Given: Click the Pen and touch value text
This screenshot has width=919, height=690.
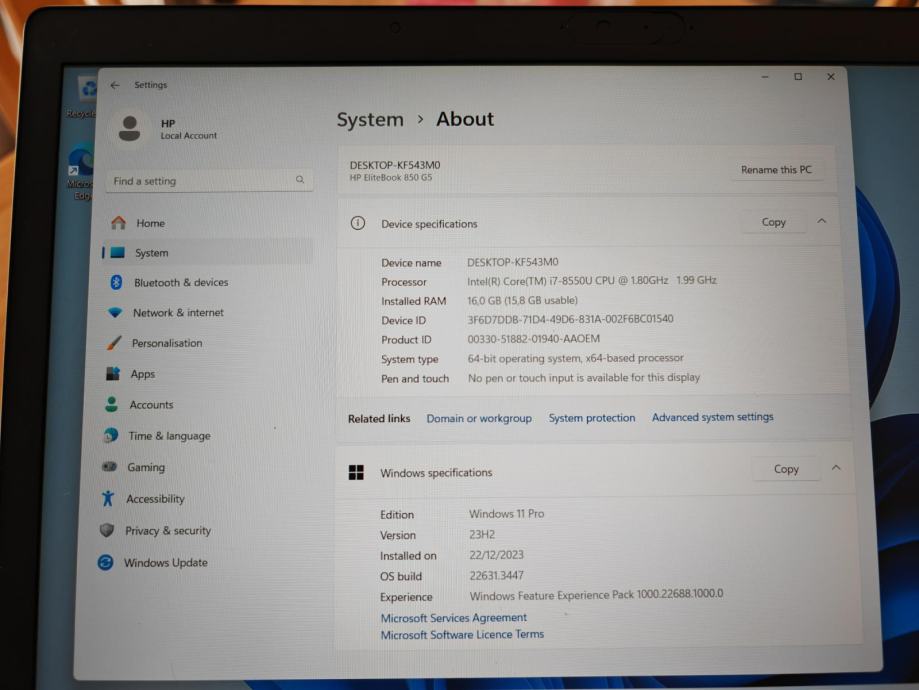Looking at the screenshot, I should (584, 378).
